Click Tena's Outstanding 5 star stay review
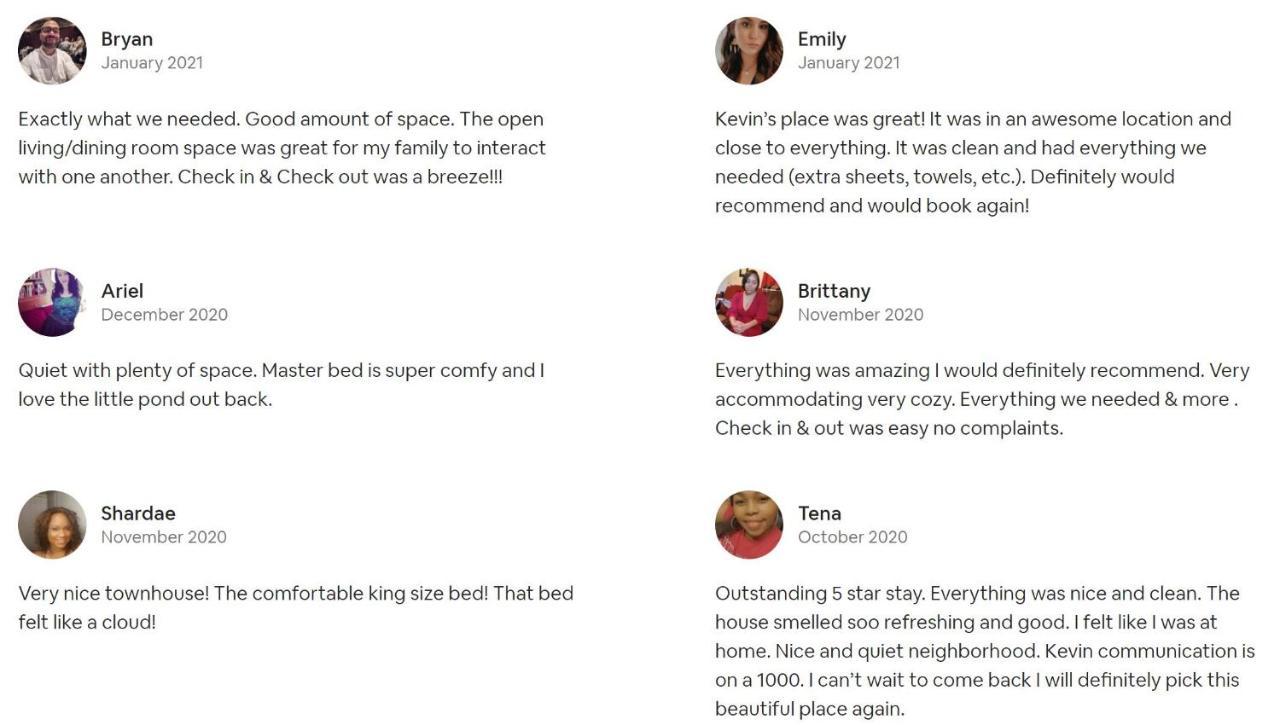Viewport: 1280px width, 725px height. pyautogui.click(x=985, y=651)
